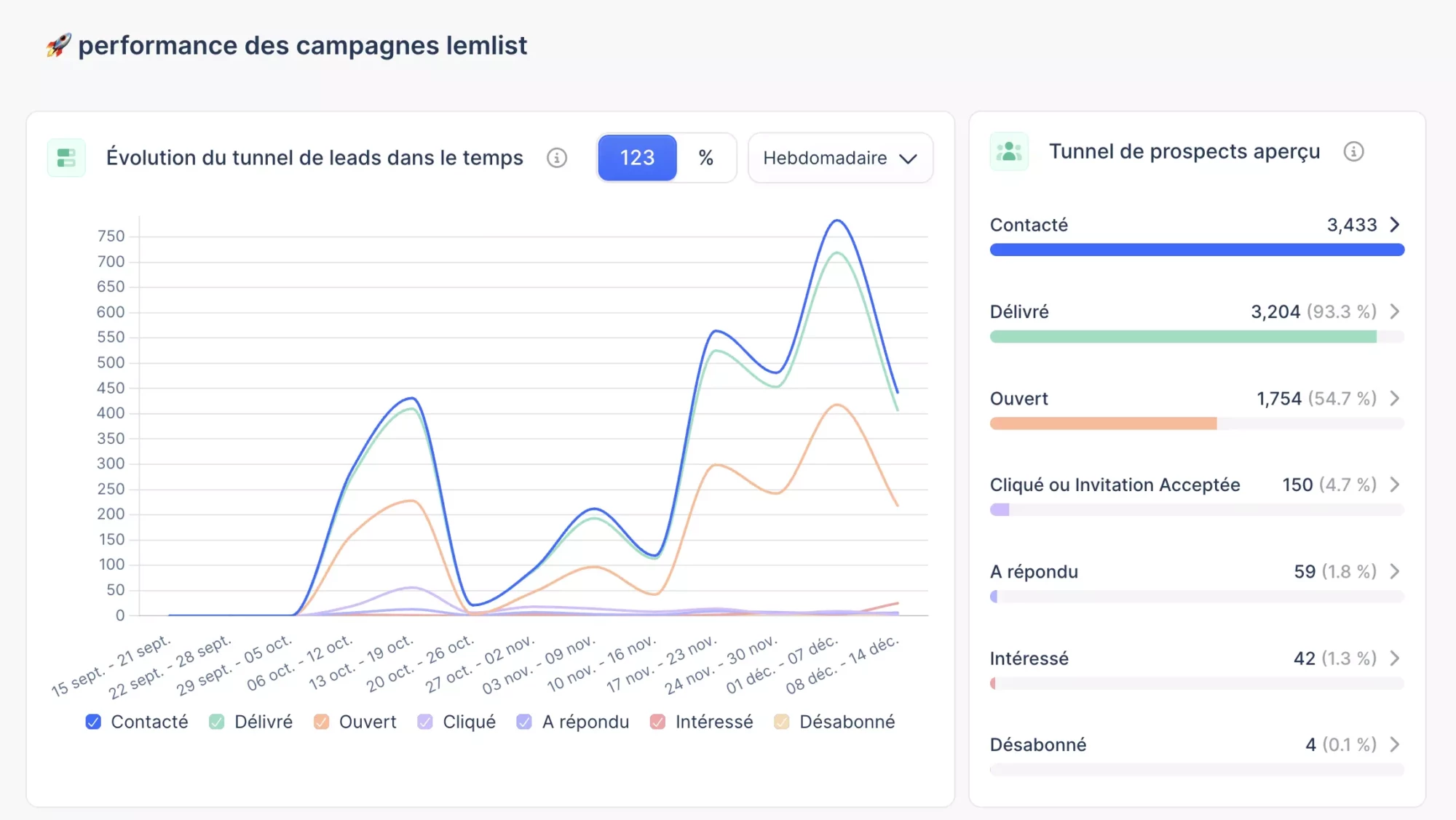Click the 15 sept. - 21 sept. axis label
1456x820 pixels.
pyautogui.click(x=111, y=666)
